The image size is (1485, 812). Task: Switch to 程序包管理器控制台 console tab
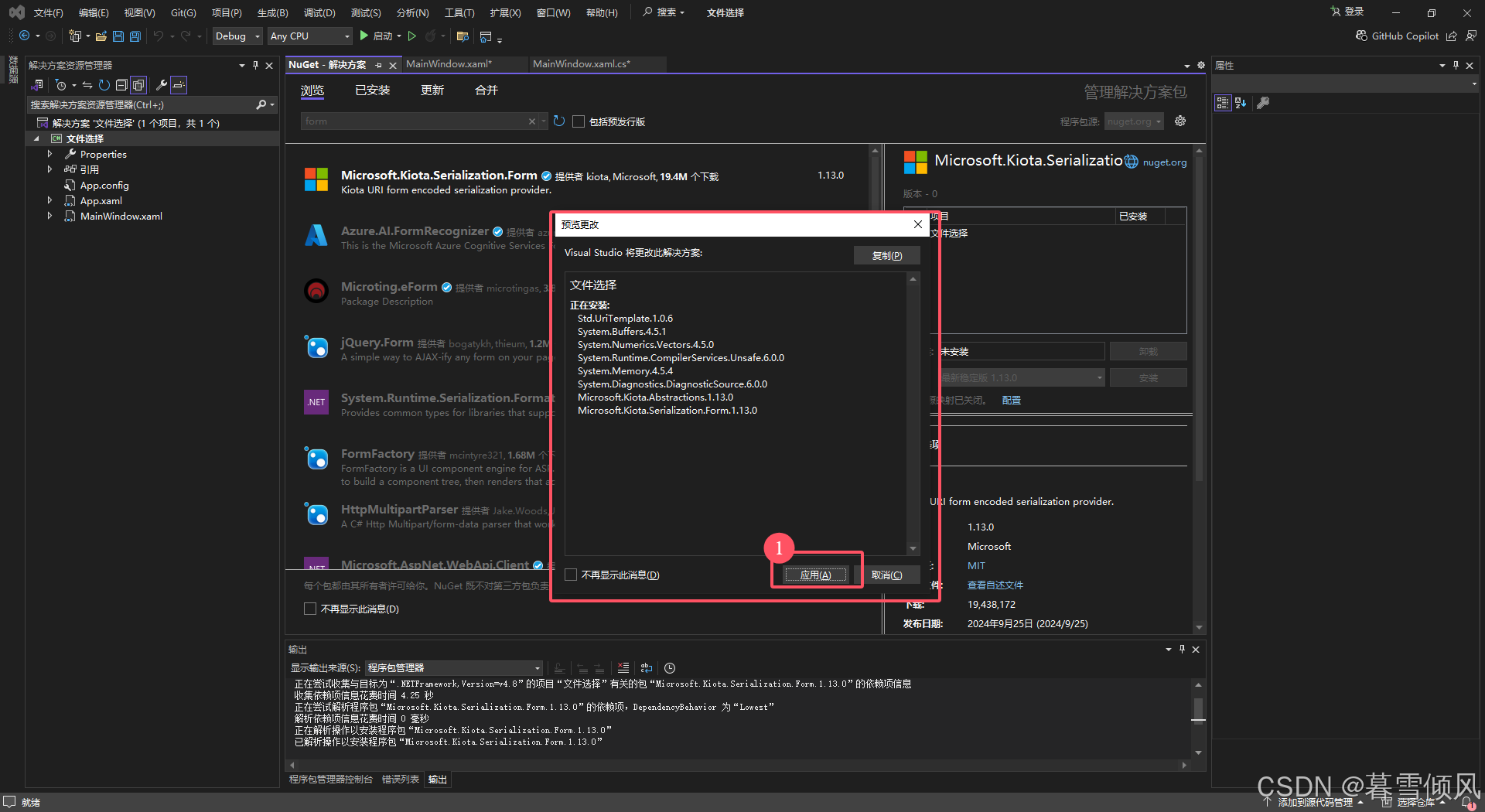tap(331, 779)
